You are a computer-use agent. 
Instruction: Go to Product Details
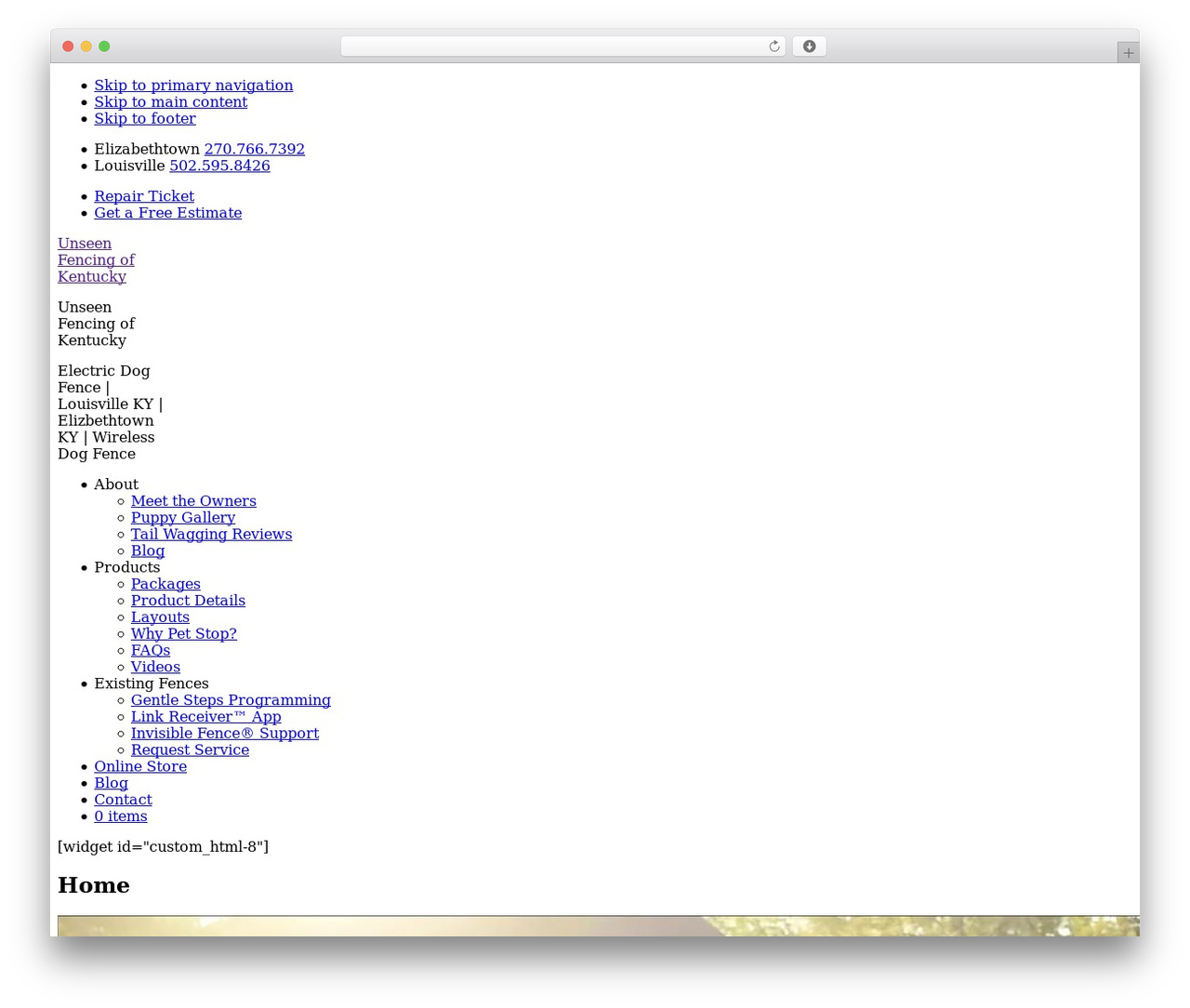(188, 602)
